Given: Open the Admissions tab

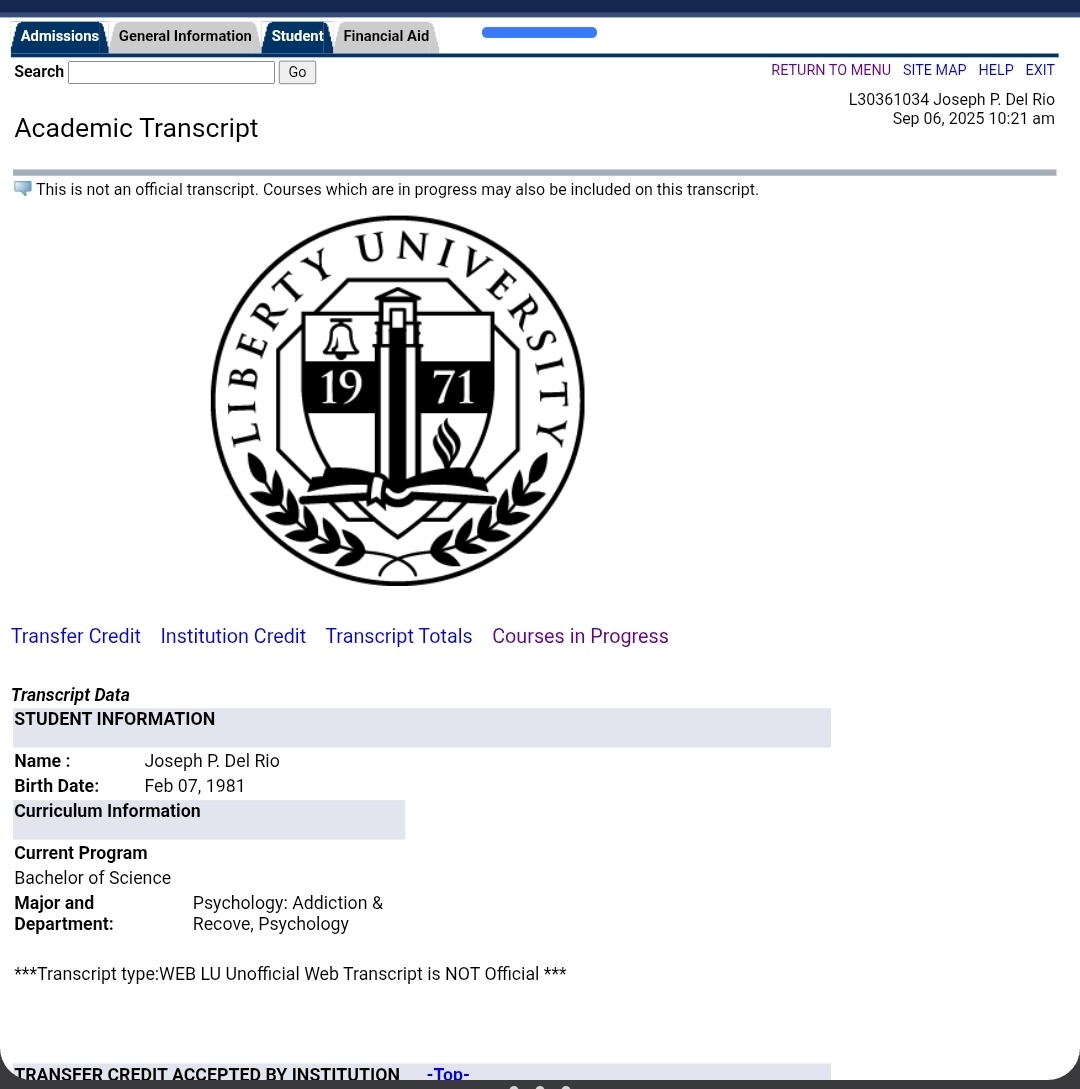Looking at the screenshot, I should click(x=59, y=36).
